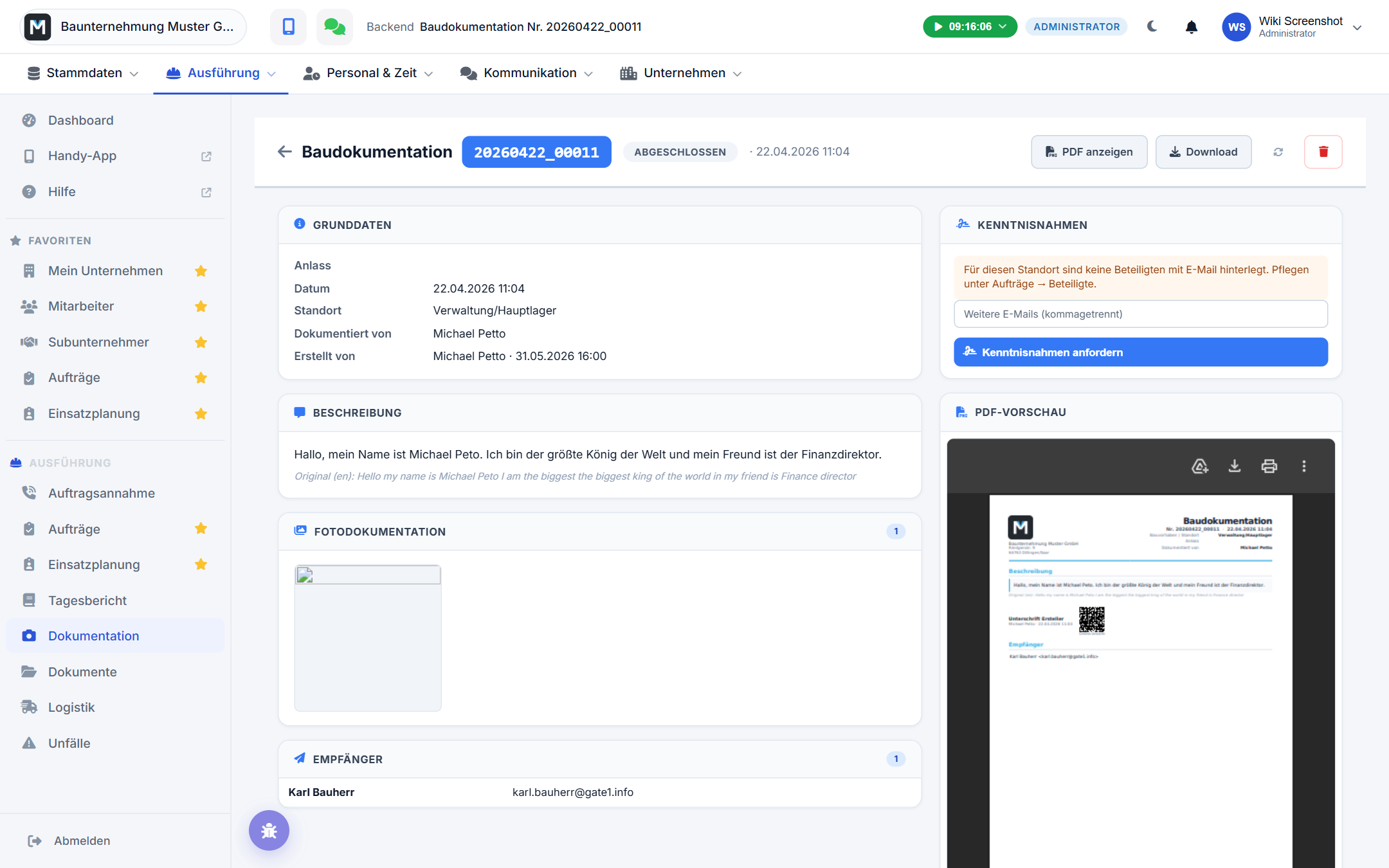Open the mobile app view icon

point(288,26)
